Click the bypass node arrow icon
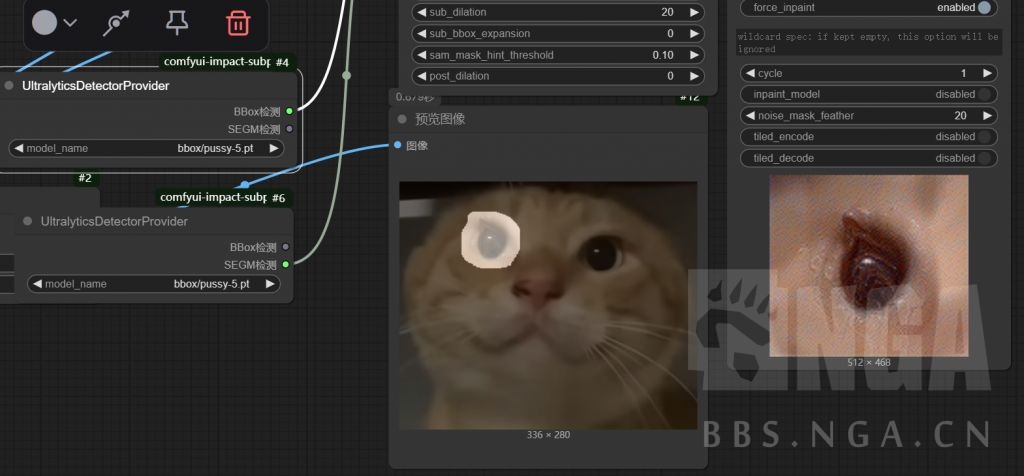The width and height of the screenshot is (1024, 476). coord(118,22)
